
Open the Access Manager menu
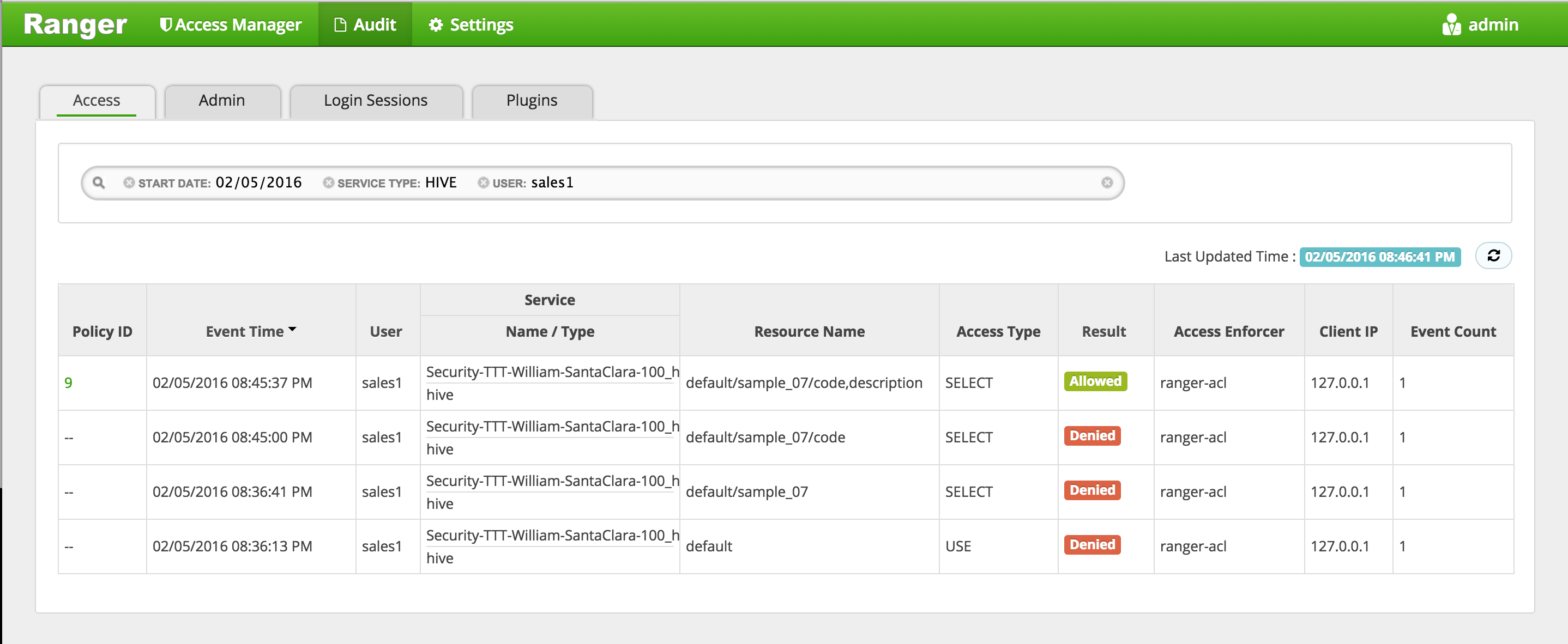click(230, 25)
